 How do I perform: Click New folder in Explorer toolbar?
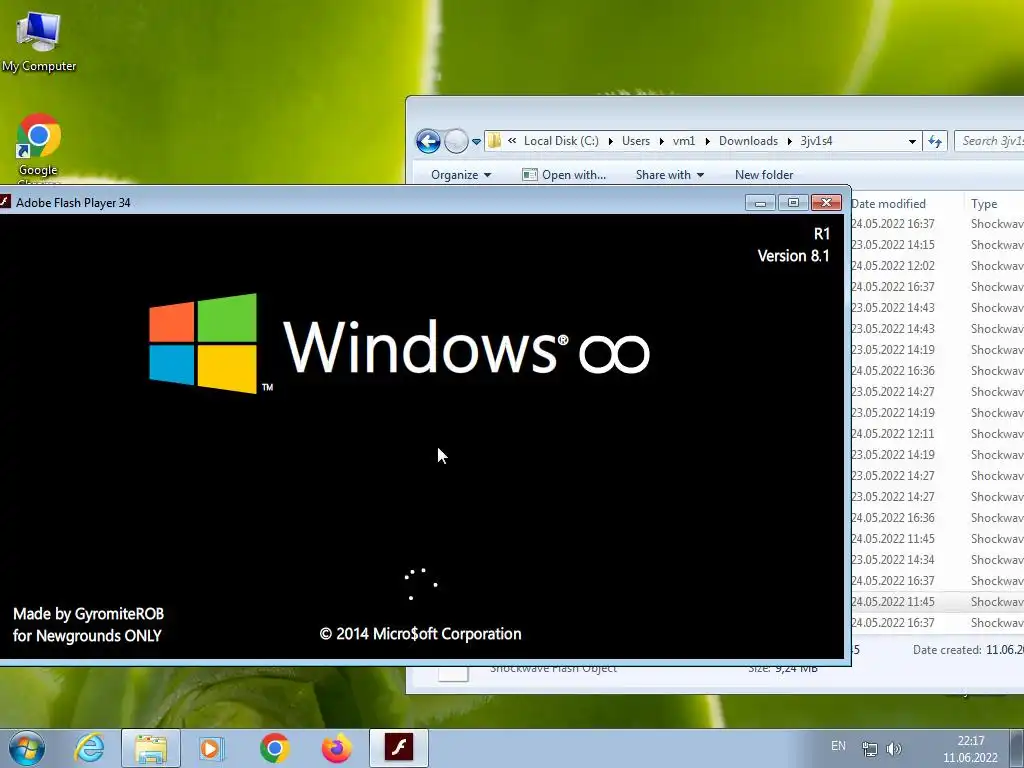coord(763,174)
